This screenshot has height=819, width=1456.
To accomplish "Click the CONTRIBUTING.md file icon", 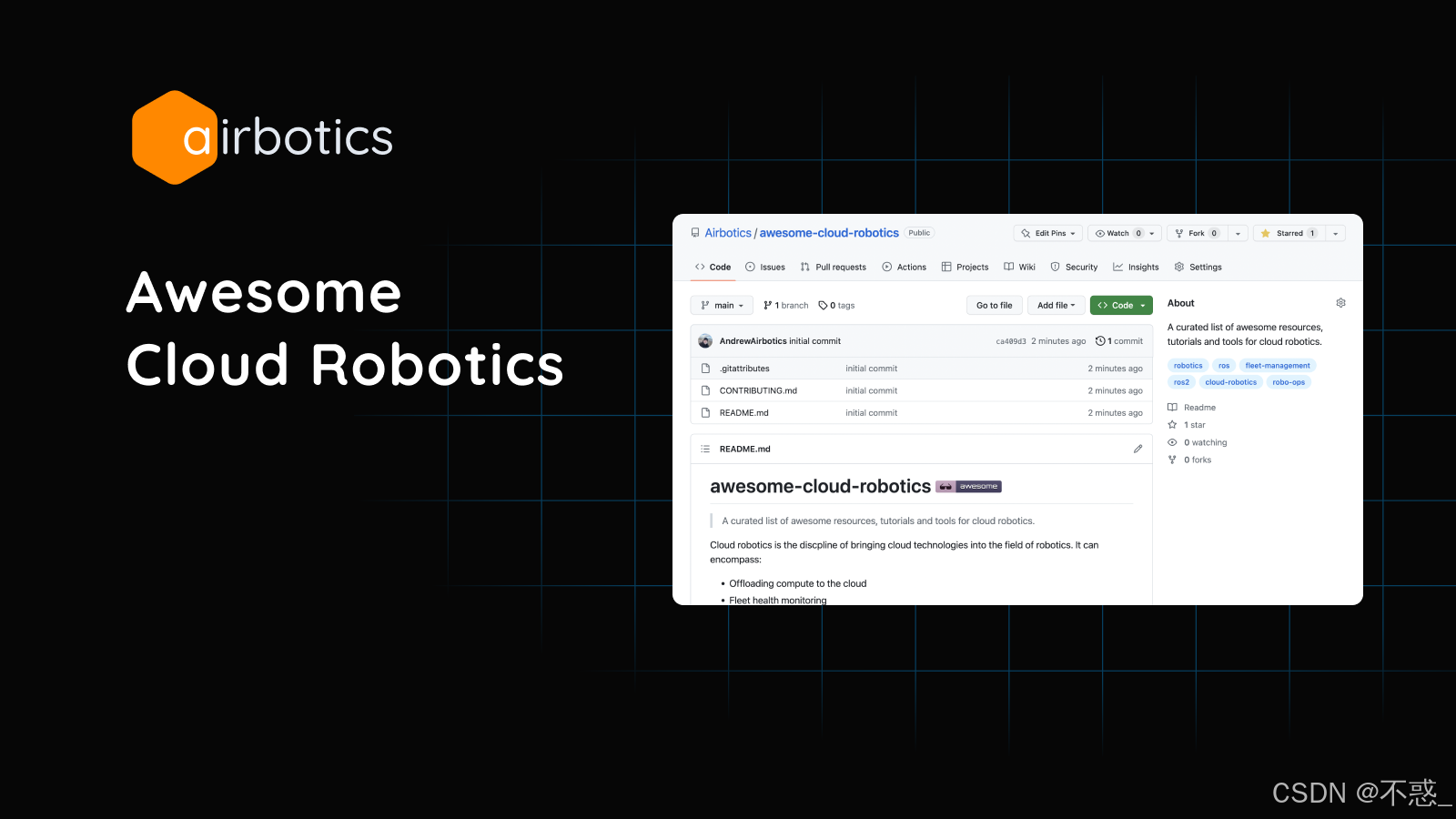I will pos(705,390).
